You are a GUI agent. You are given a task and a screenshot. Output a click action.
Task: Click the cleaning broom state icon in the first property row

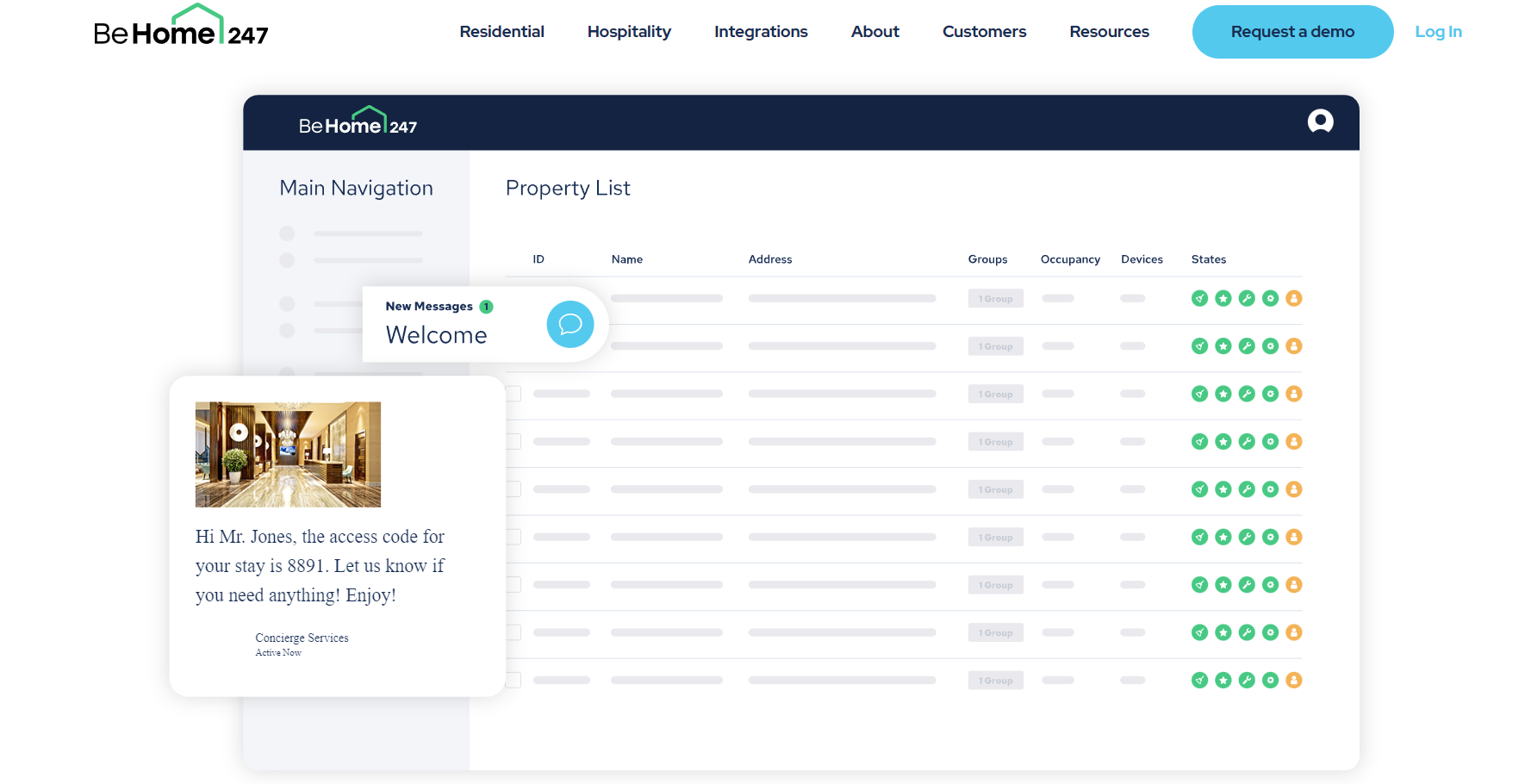pyautogui.click(x=1199, y=298)
